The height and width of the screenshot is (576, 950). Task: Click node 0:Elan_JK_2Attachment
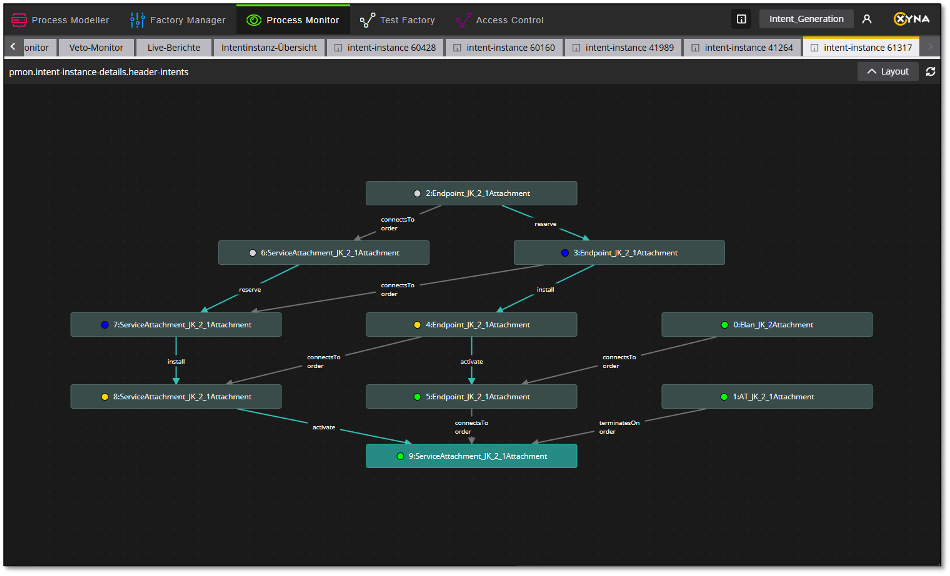coord(767,325)
